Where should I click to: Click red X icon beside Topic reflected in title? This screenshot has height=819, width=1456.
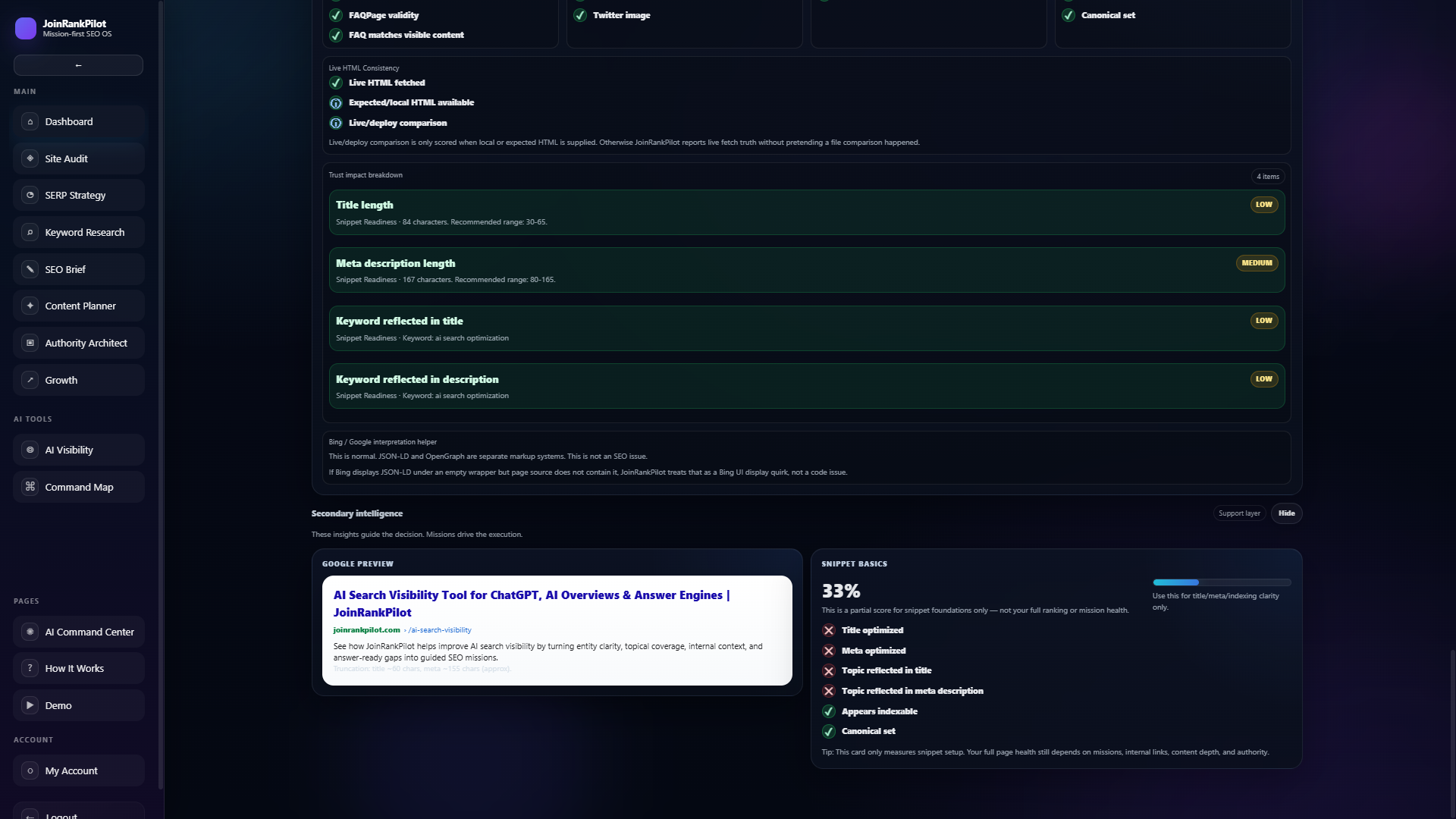coord(829,671)
